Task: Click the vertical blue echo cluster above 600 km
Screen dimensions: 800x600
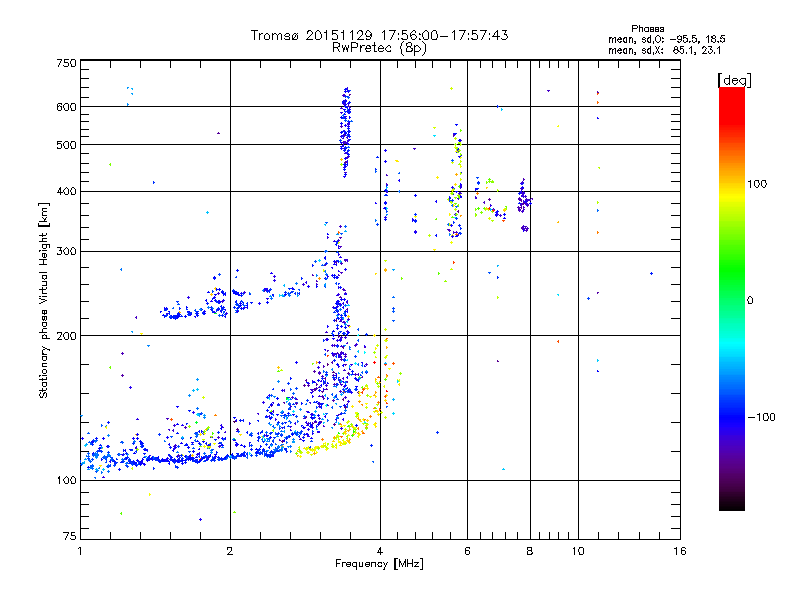Action: pos(346,132)
